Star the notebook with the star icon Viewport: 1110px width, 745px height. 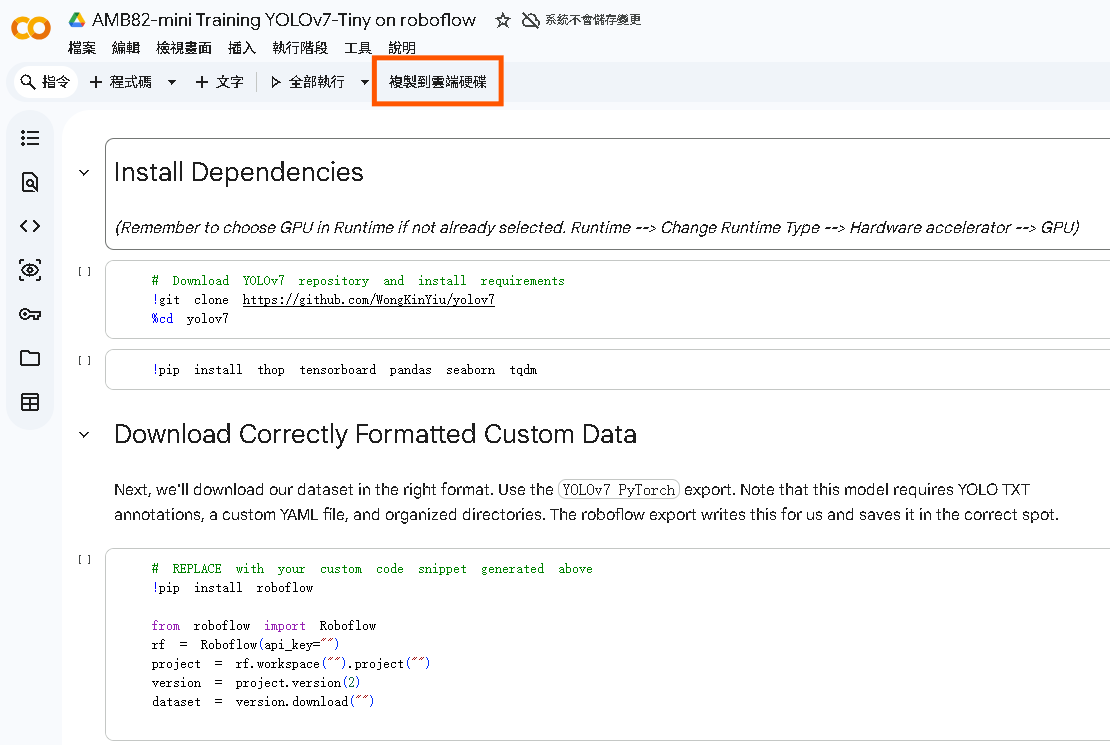click(503, 21)
